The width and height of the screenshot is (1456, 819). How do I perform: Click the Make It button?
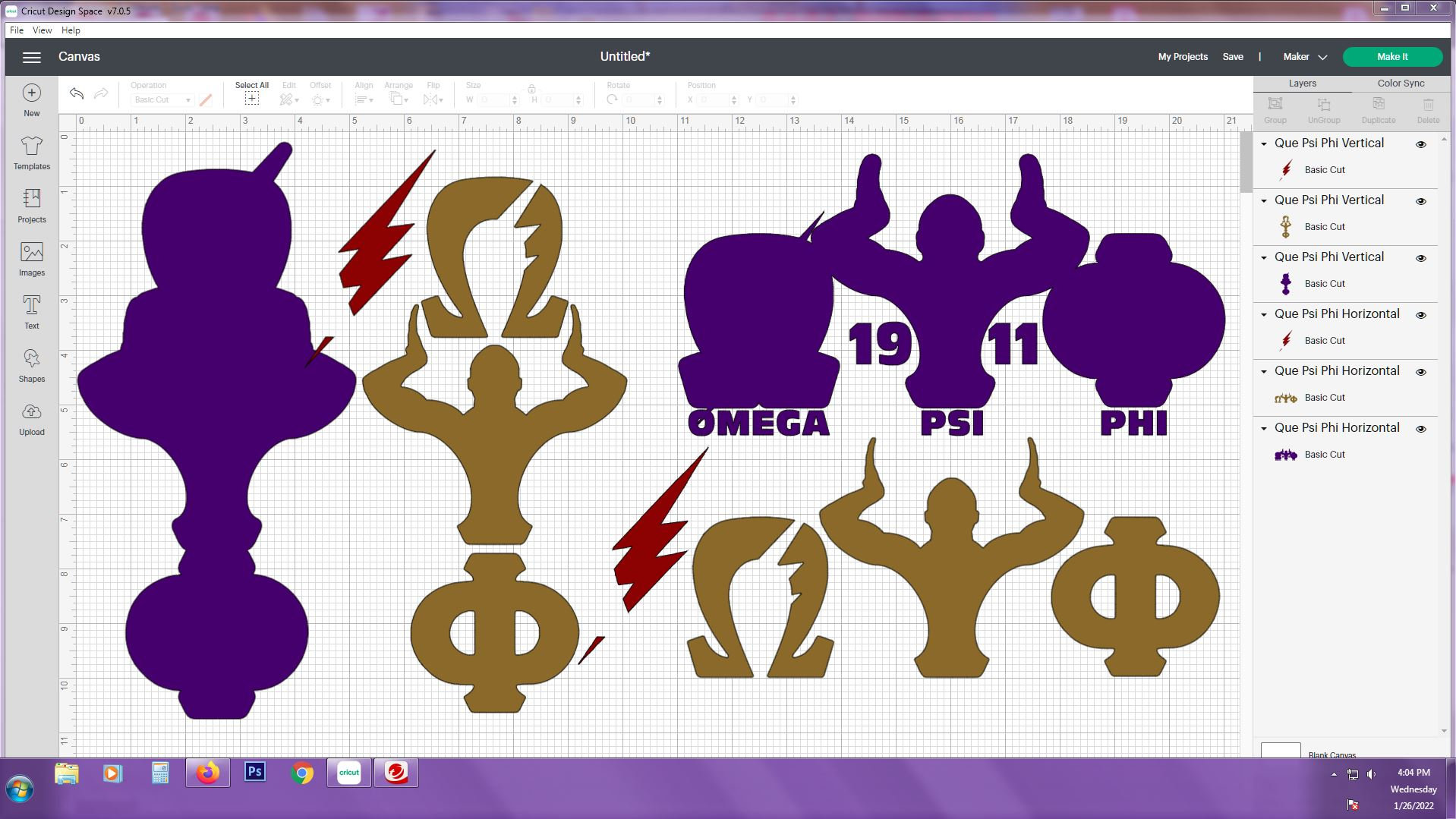tap(1393, 56)
